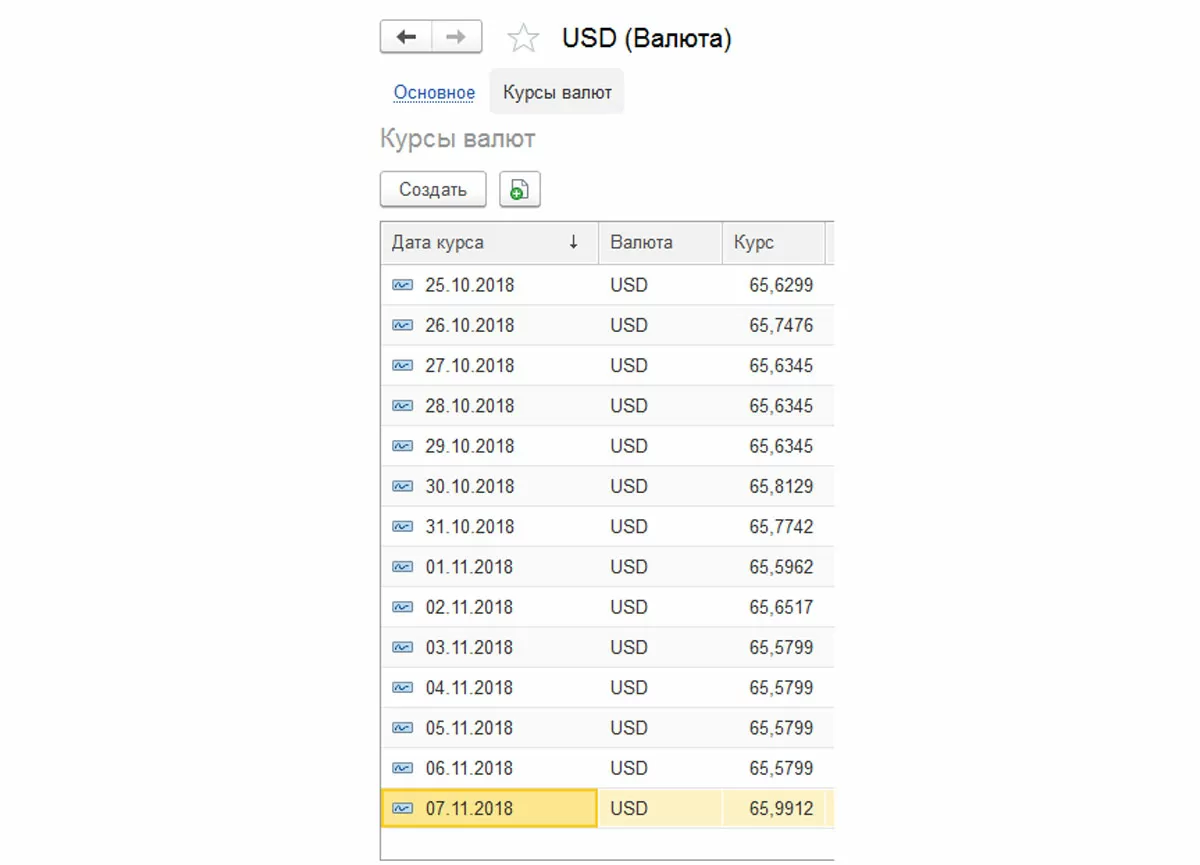Click the Валюта column header

point(660,242)
